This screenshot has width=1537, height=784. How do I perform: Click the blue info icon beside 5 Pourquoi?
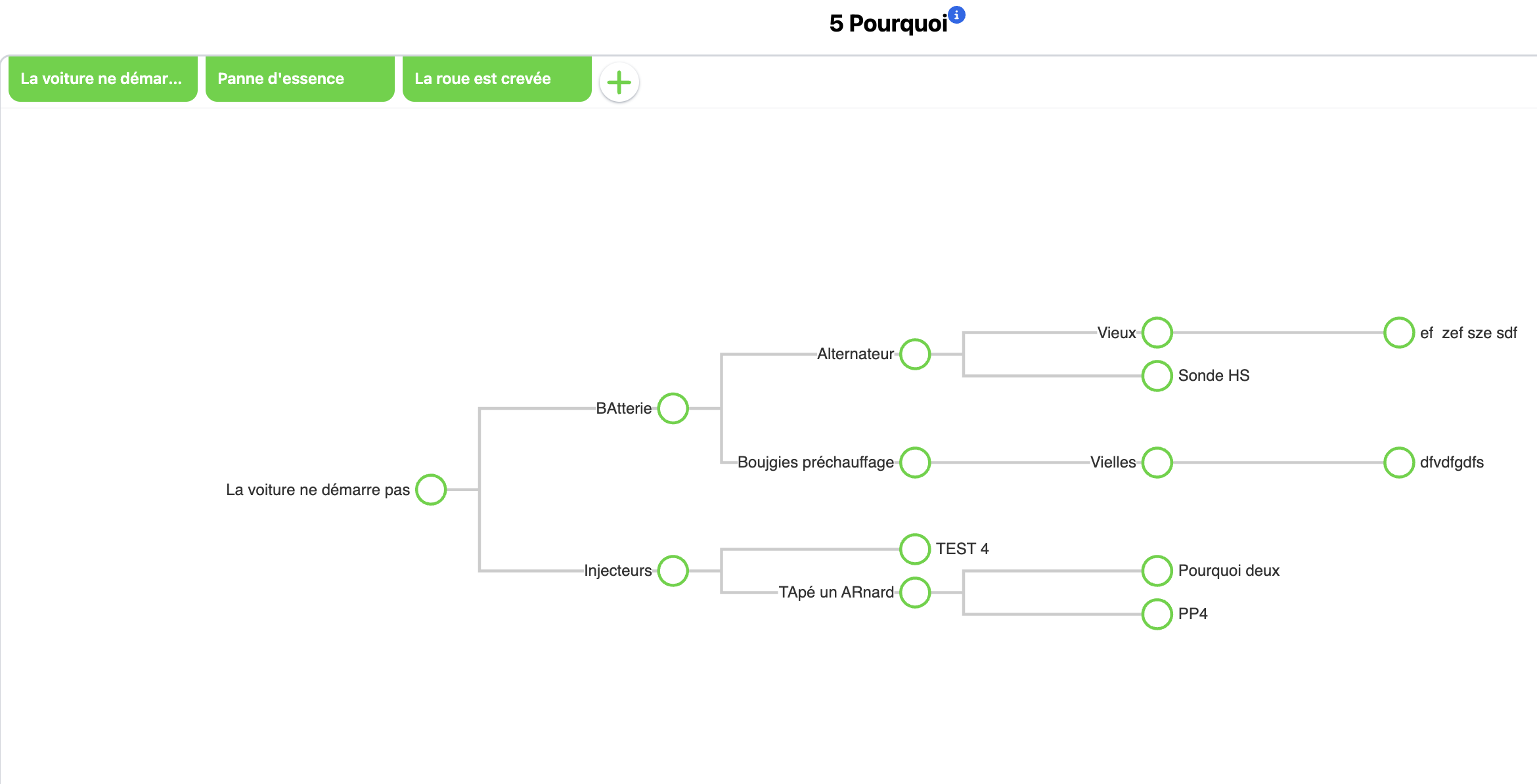pos(957,15)
